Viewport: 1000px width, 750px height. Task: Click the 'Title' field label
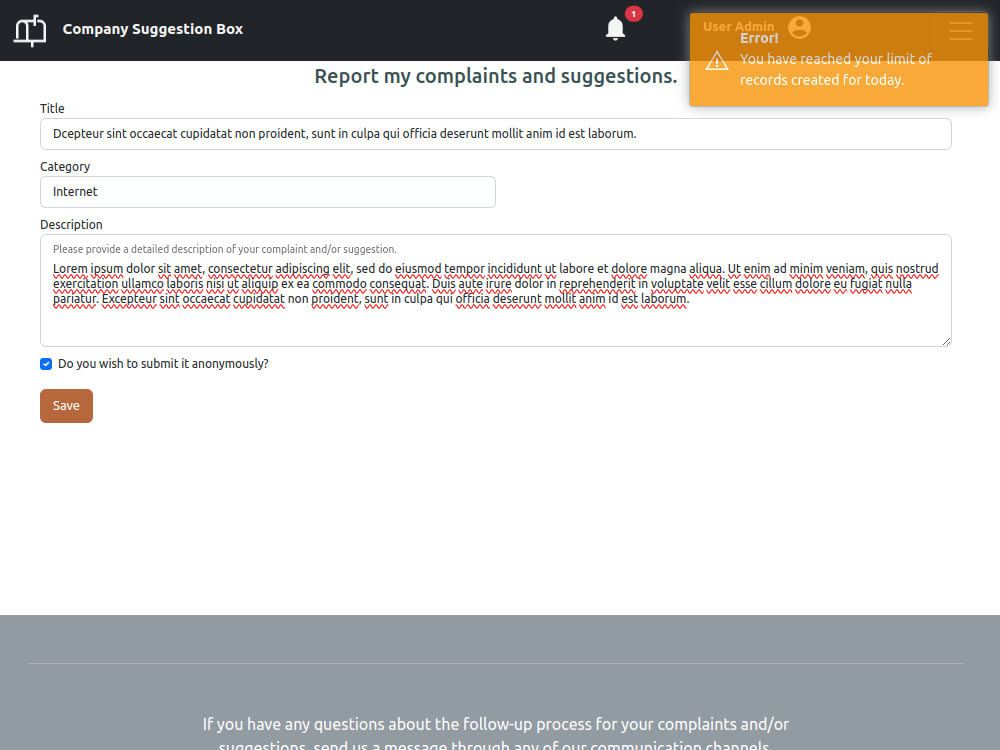(52, 108)
